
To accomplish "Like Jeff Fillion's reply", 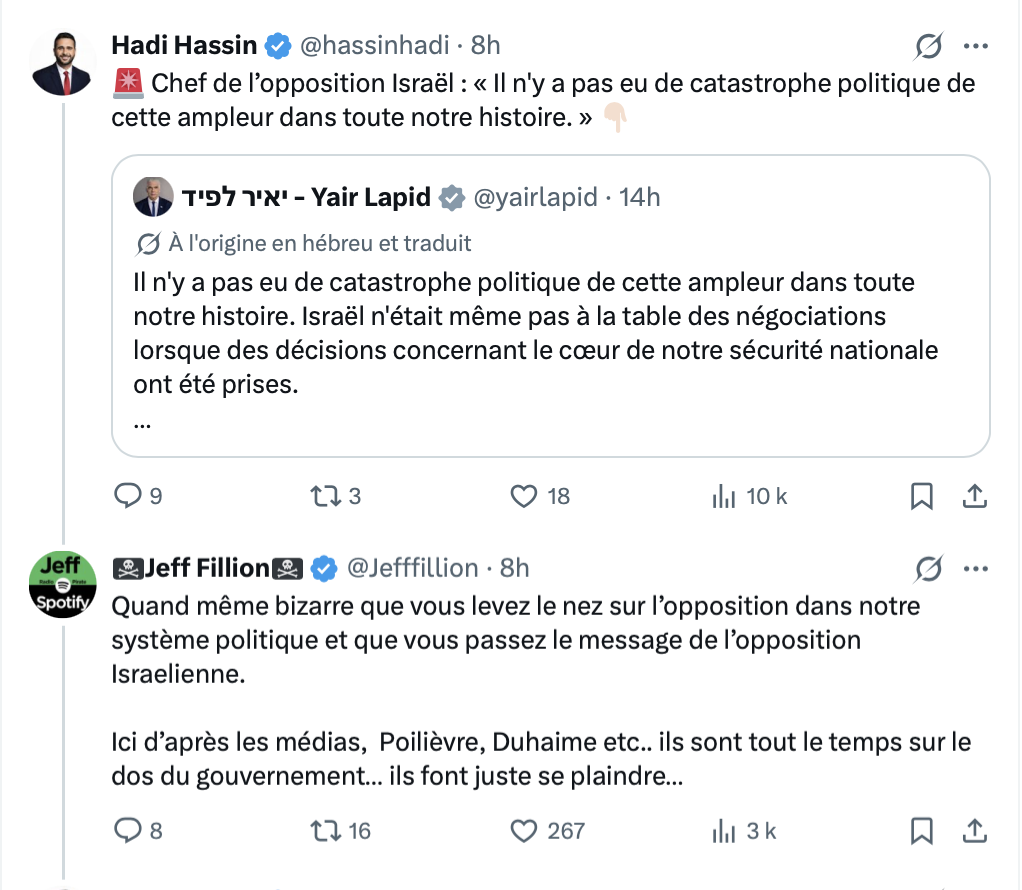I will [525, 830].
